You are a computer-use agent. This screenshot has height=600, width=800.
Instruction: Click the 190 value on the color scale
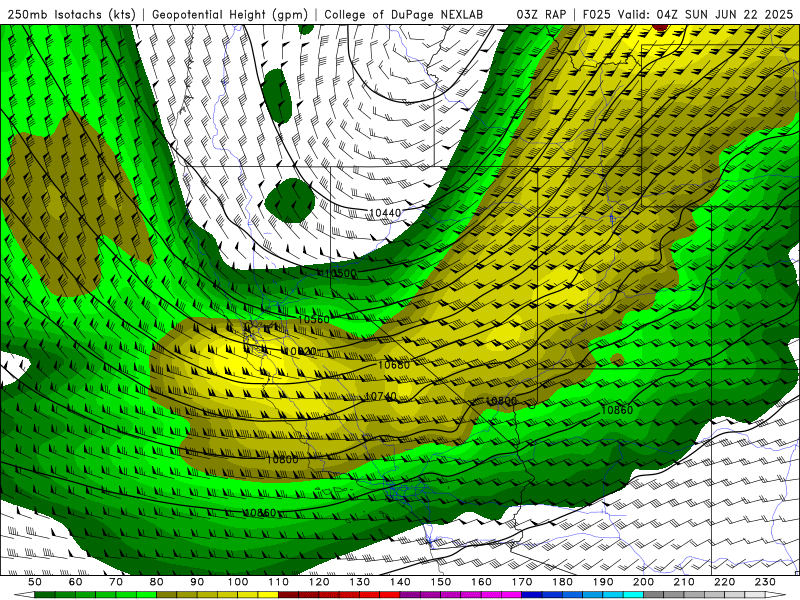tap(603, 582)
